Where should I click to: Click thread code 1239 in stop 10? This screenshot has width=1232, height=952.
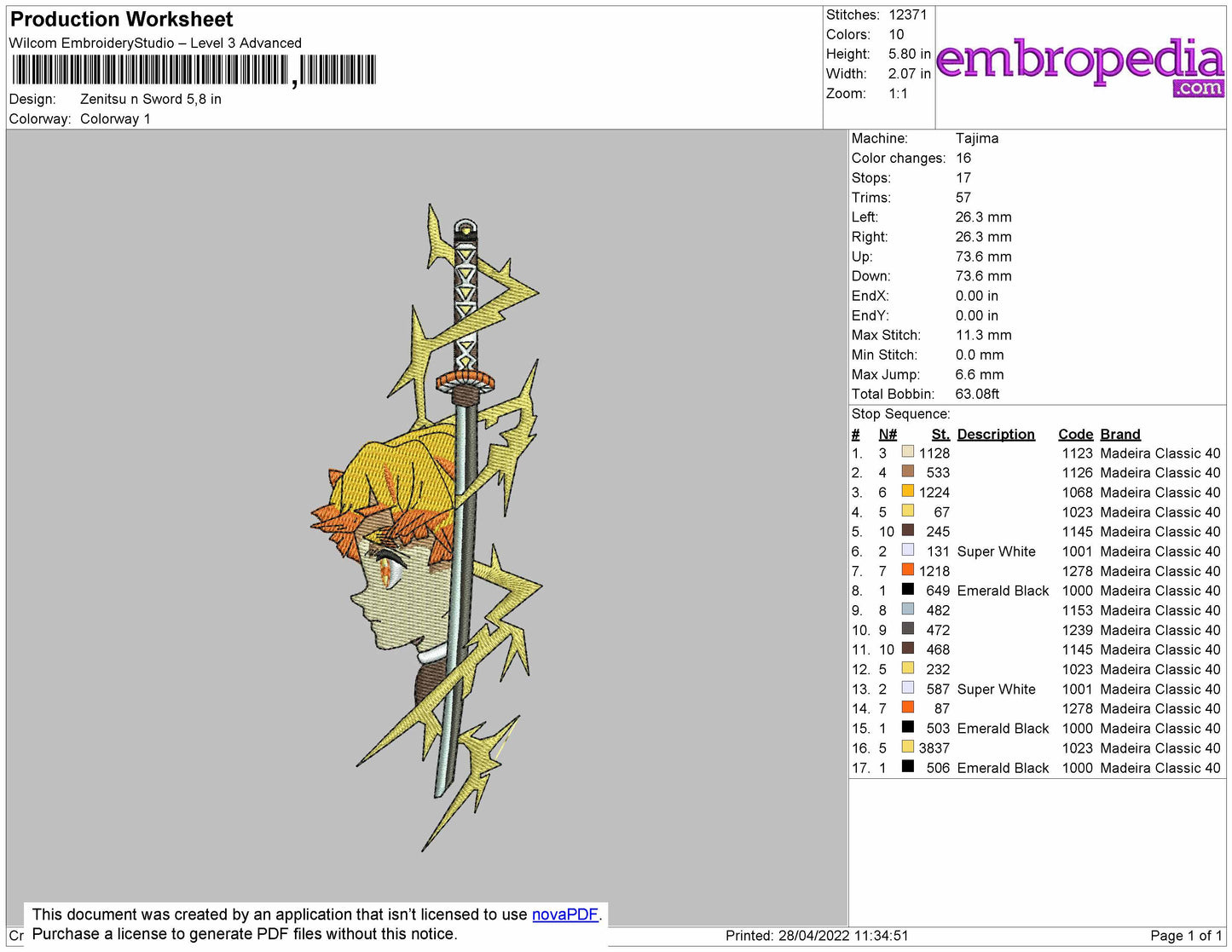click(1077, 630)
